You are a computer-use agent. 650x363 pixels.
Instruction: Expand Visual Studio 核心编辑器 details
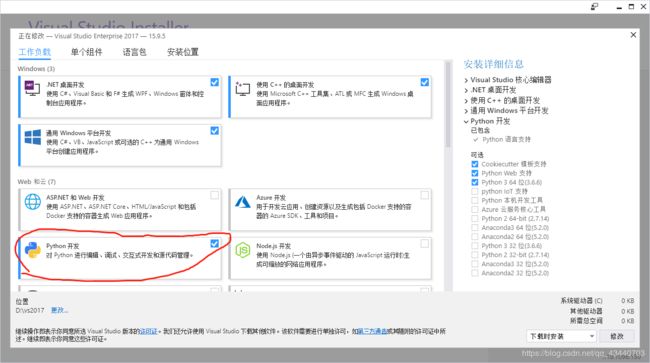click(466, 80)
